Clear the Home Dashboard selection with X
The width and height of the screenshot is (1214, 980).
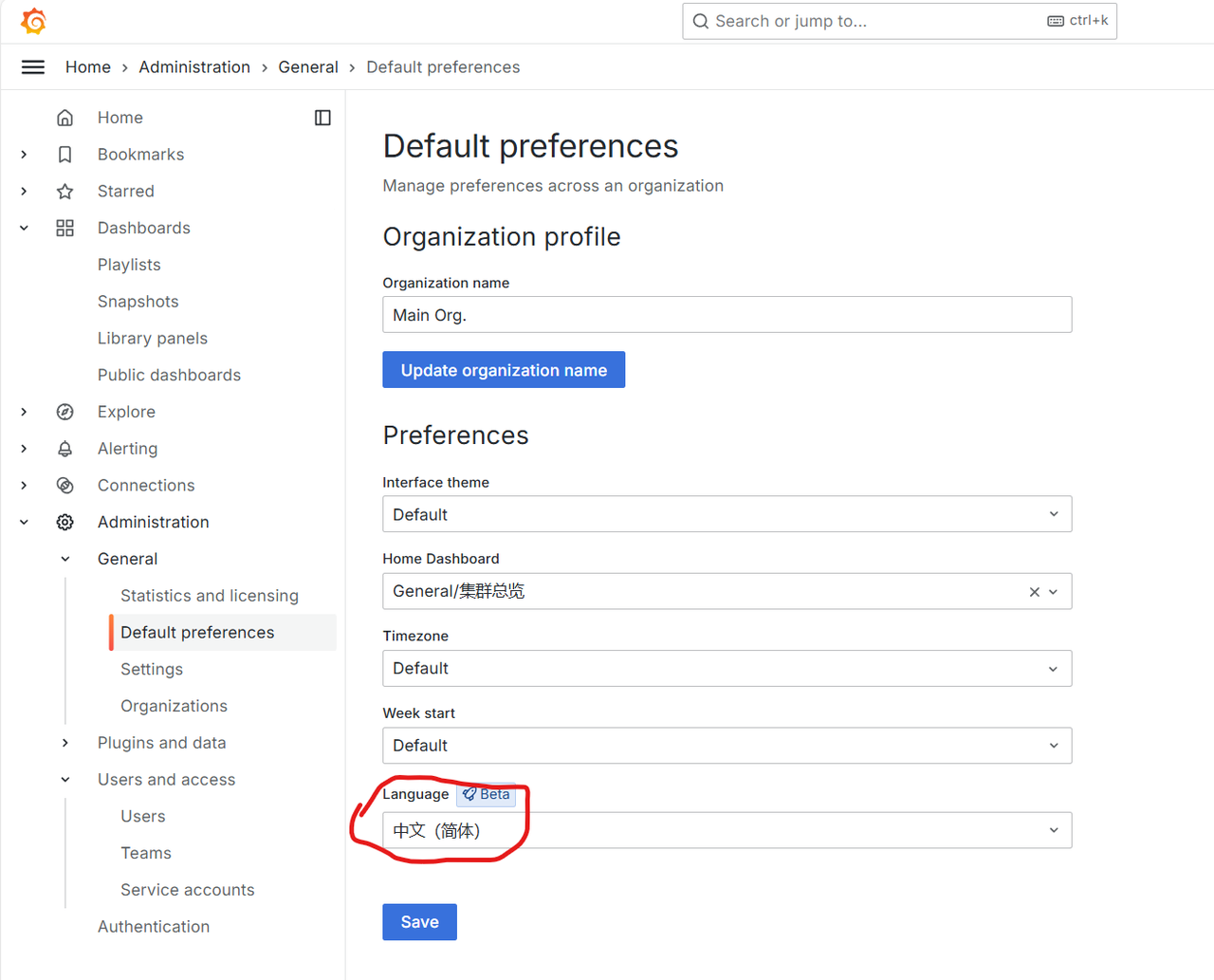1034,592
